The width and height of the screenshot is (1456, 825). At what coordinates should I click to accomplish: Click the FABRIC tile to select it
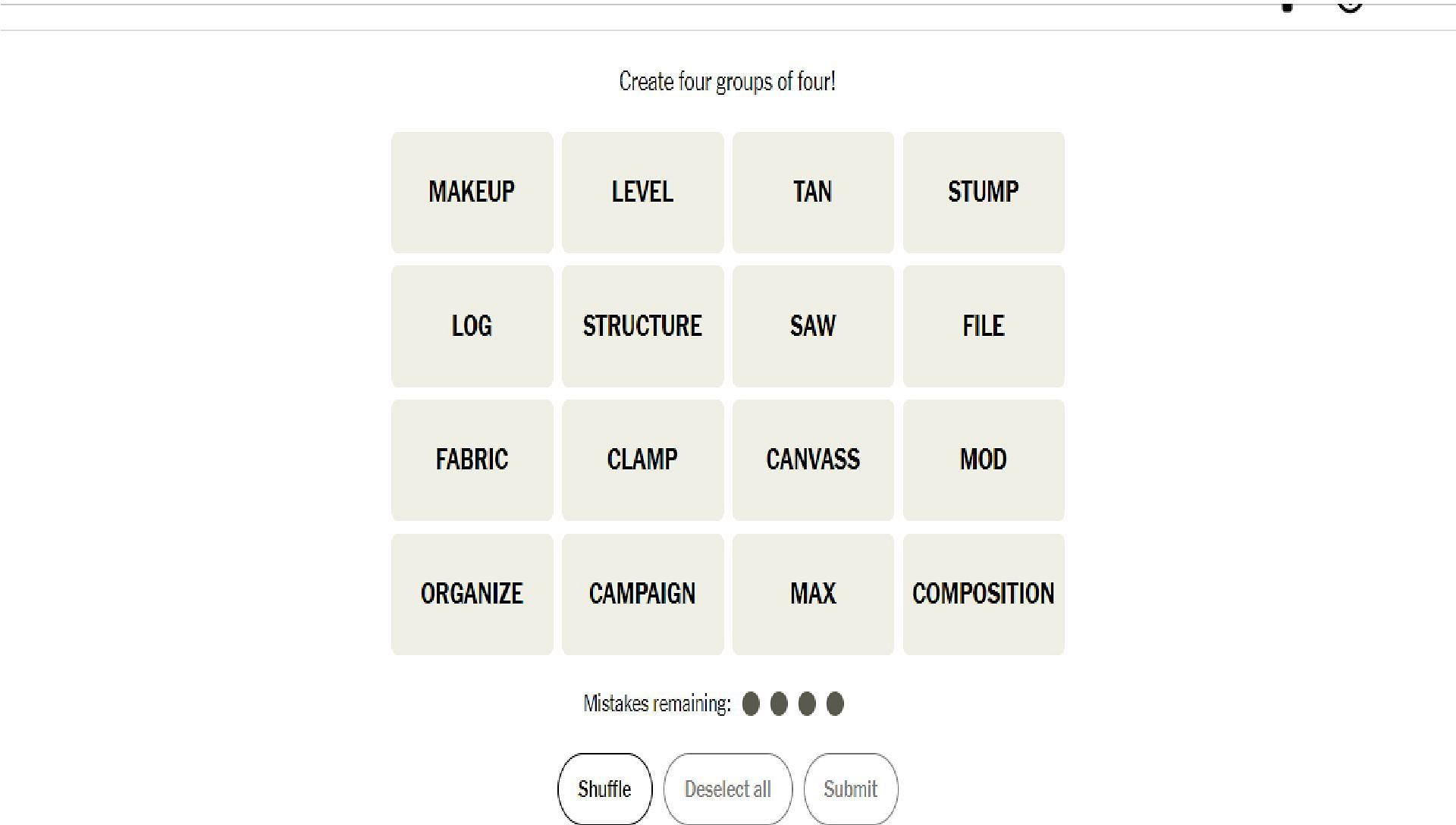[472, 459]
